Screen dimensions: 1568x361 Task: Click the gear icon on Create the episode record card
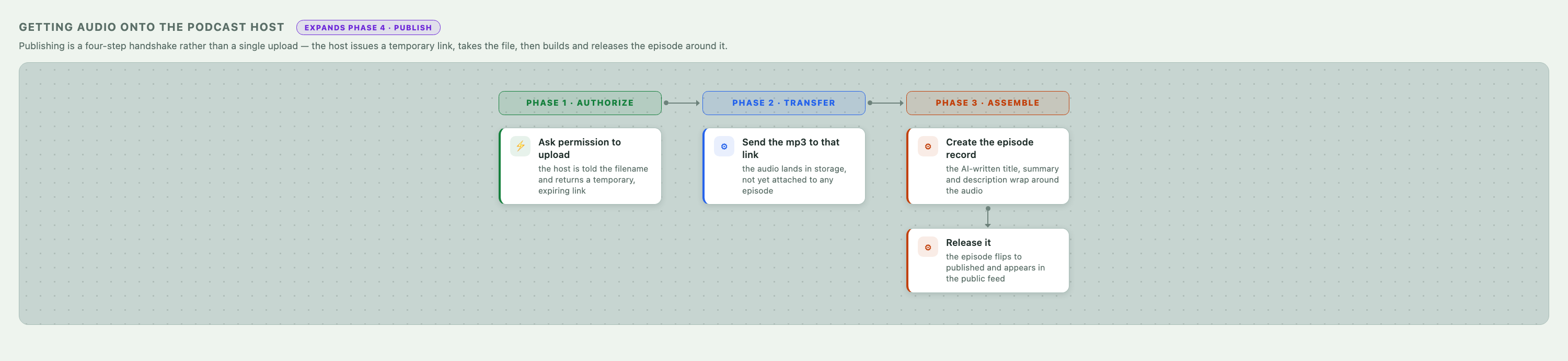pyautogui.click(x=928, y=146)
